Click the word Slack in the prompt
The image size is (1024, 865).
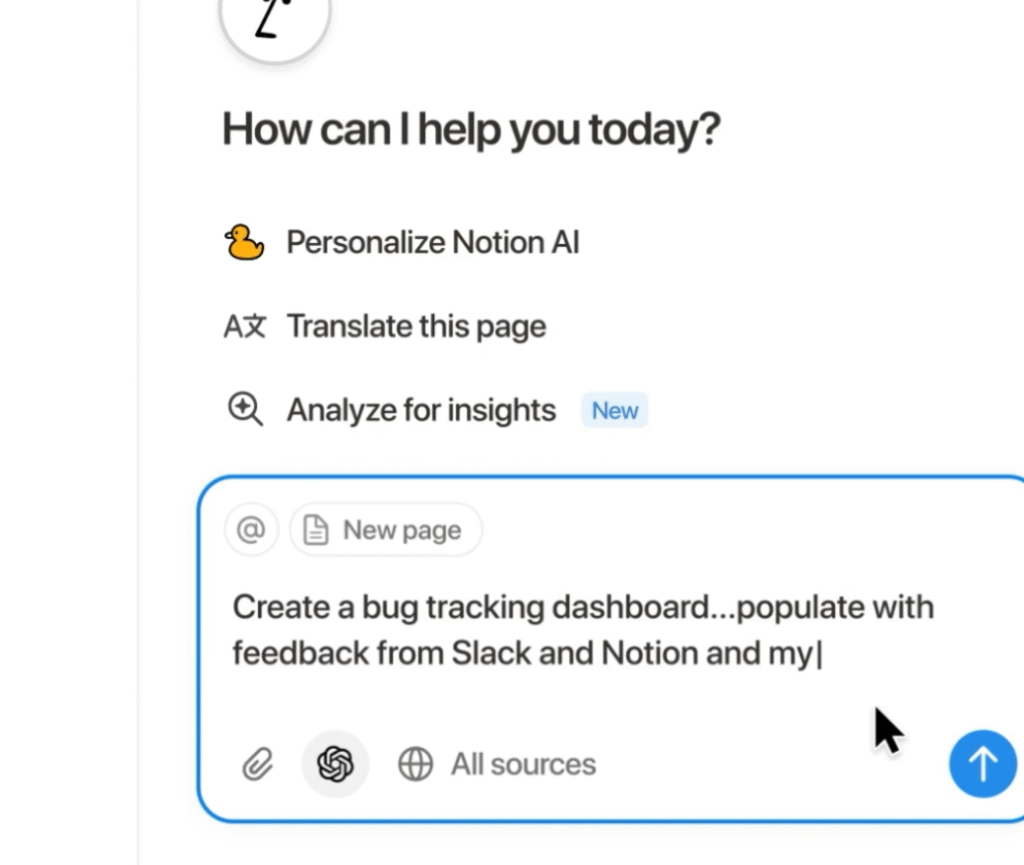(491, 653)
